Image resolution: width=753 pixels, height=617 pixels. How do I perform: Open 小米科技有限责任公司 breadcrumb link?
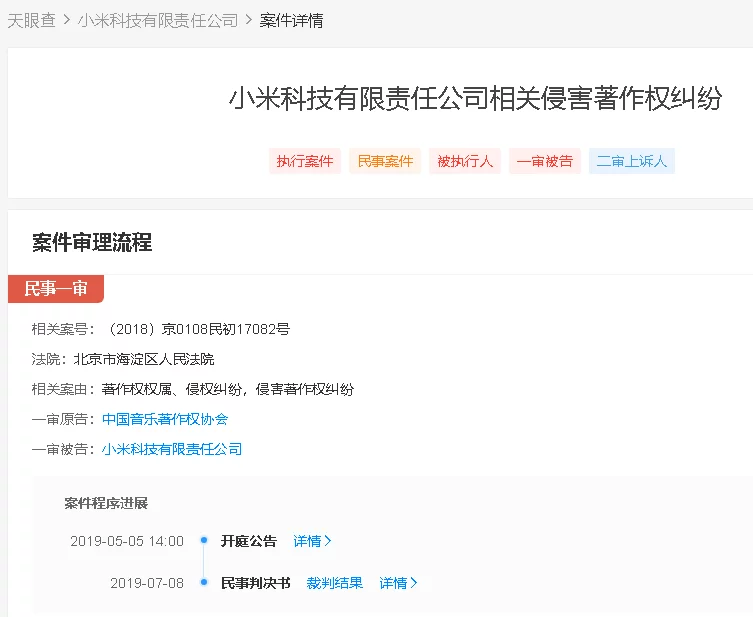tap(158, 21)
